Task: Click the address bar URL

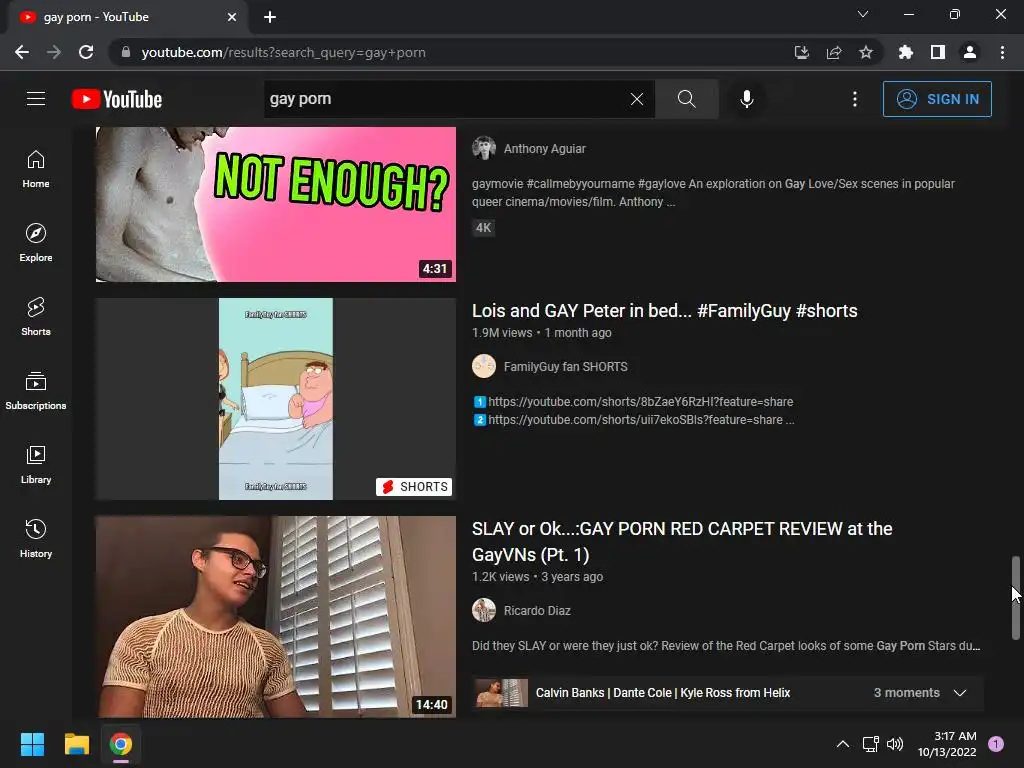Action: coord(283,52)
